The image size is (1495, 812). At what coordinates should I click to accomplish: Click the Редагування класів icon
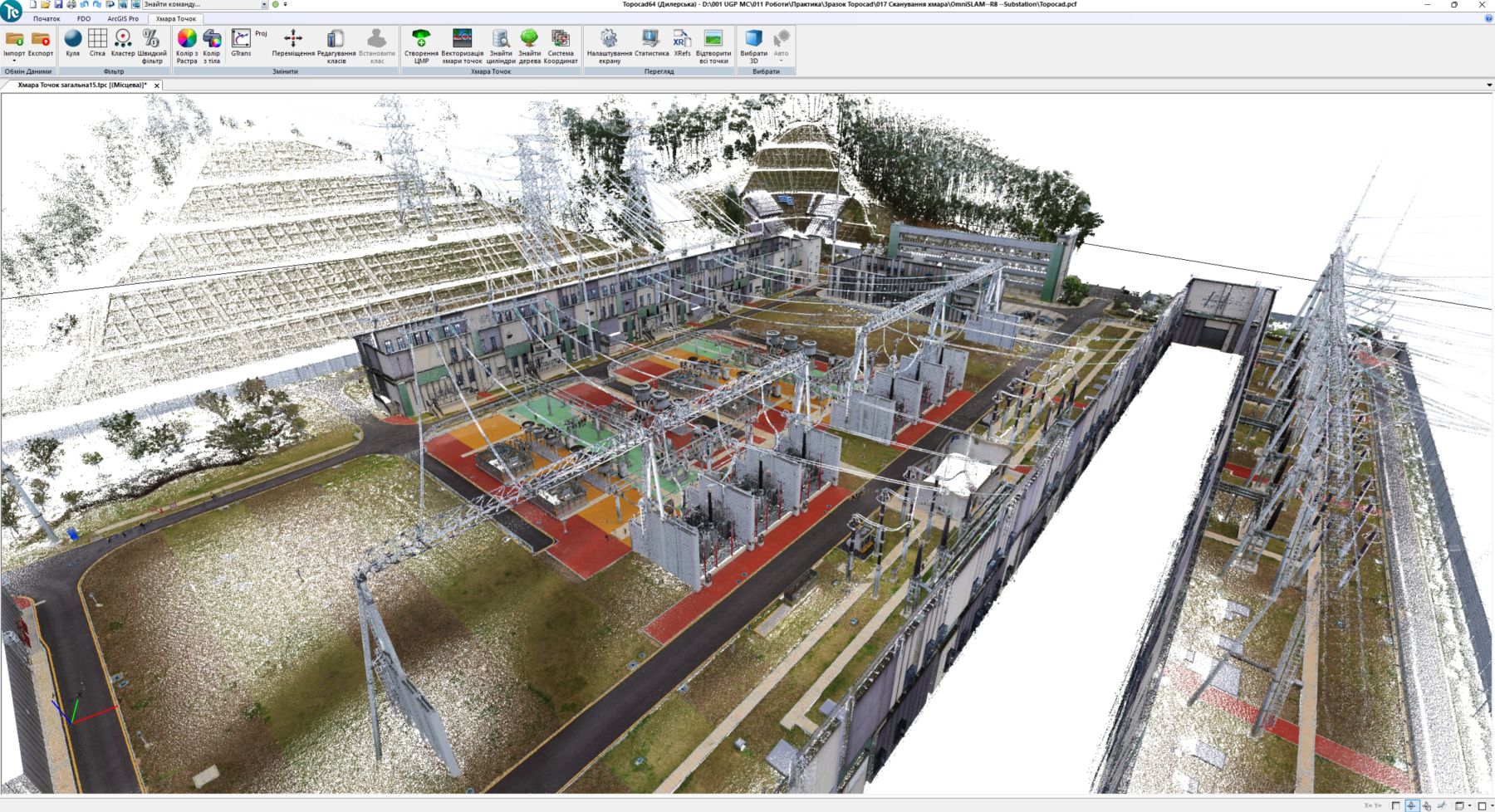[336, 40]
